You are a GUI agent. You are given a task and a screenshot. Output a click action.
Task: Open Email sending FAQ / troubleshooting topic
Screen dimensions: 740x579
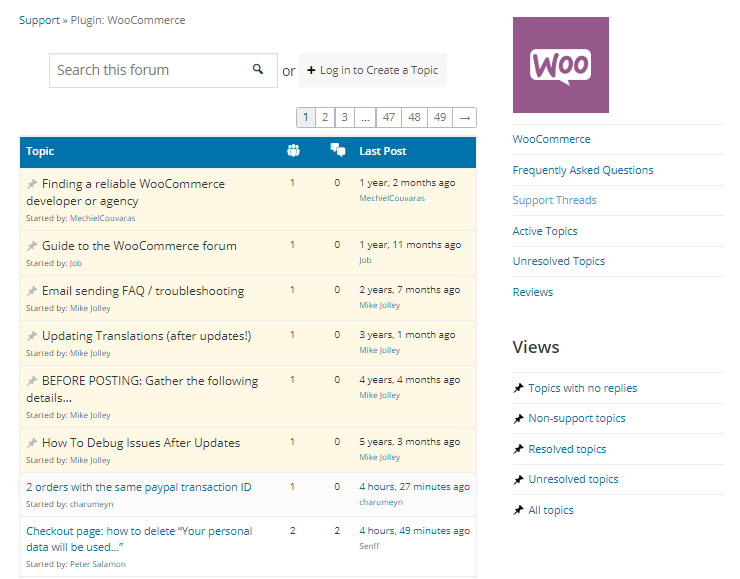pos(143,291)
